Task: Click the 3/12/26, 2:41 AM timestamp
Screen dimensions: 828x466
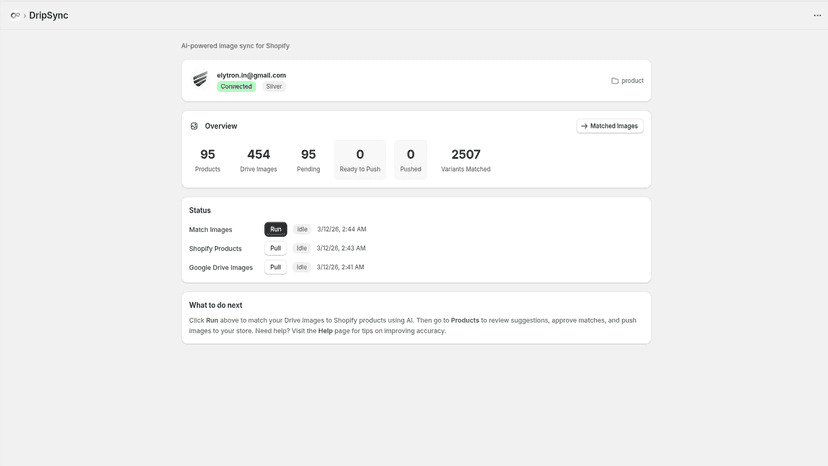Action: coord(341,267)
